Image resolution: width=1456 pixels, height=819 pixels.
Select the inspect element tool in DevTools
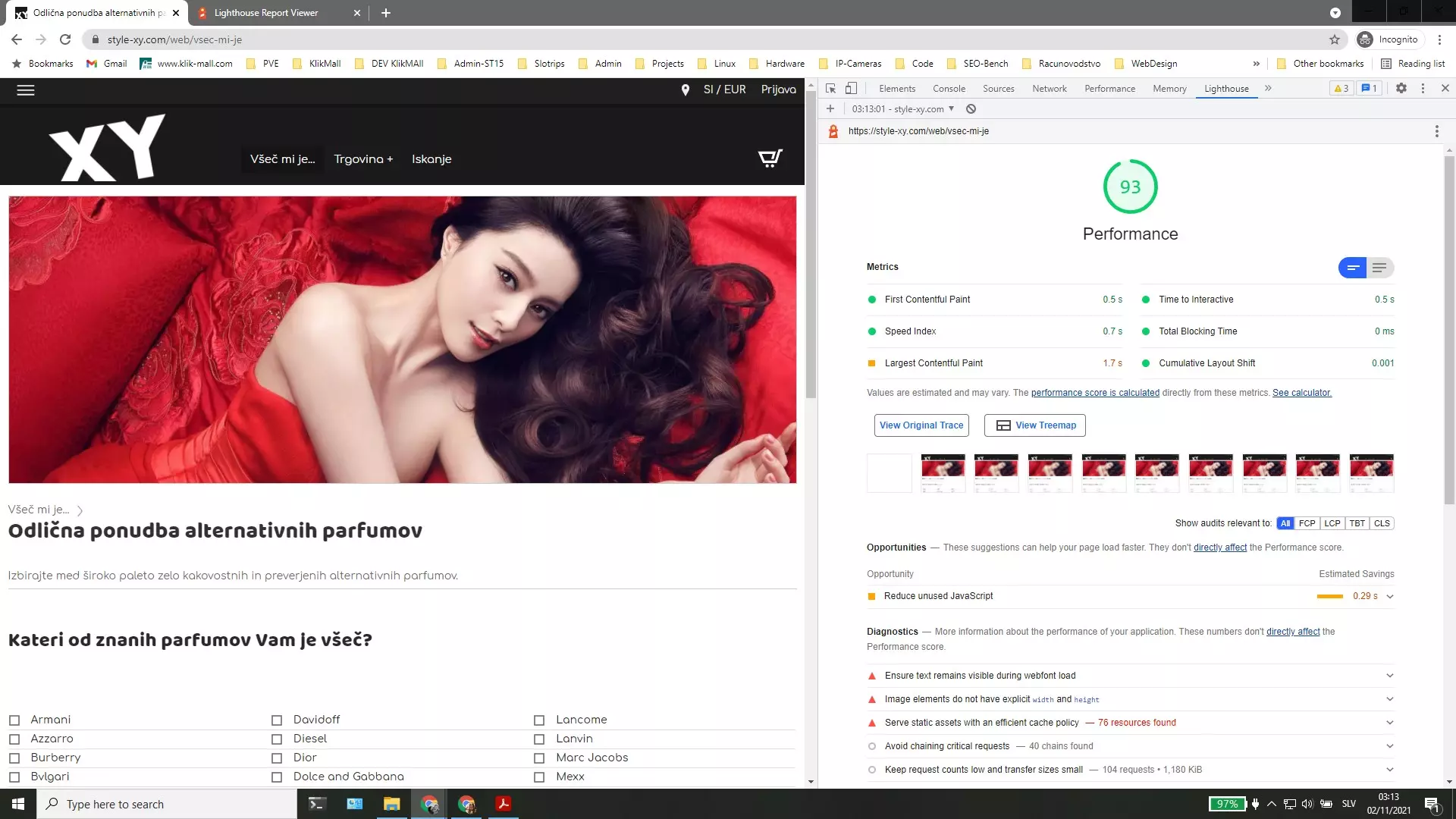coord(830,89)
